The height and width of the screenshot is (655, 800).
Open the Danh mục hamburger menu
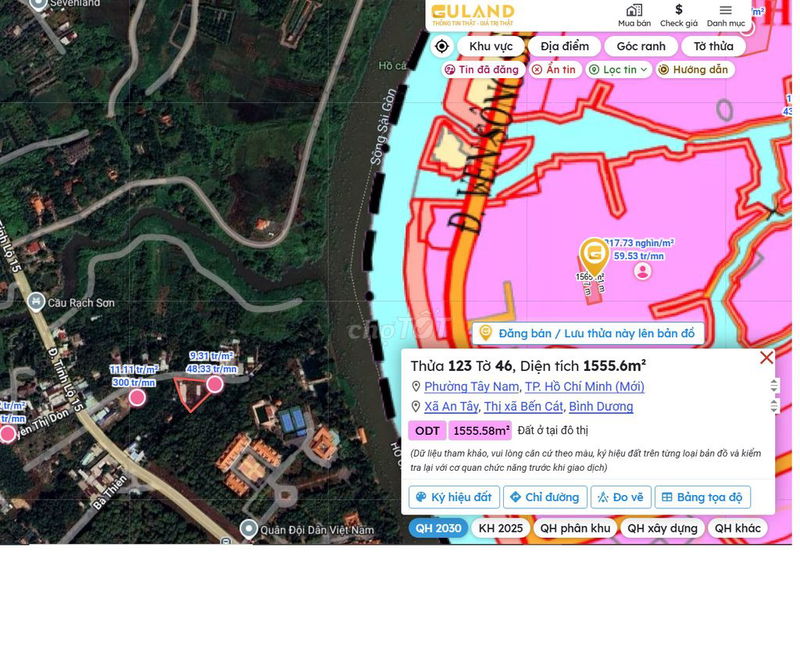pyautogui.click(x=725, y=15)
